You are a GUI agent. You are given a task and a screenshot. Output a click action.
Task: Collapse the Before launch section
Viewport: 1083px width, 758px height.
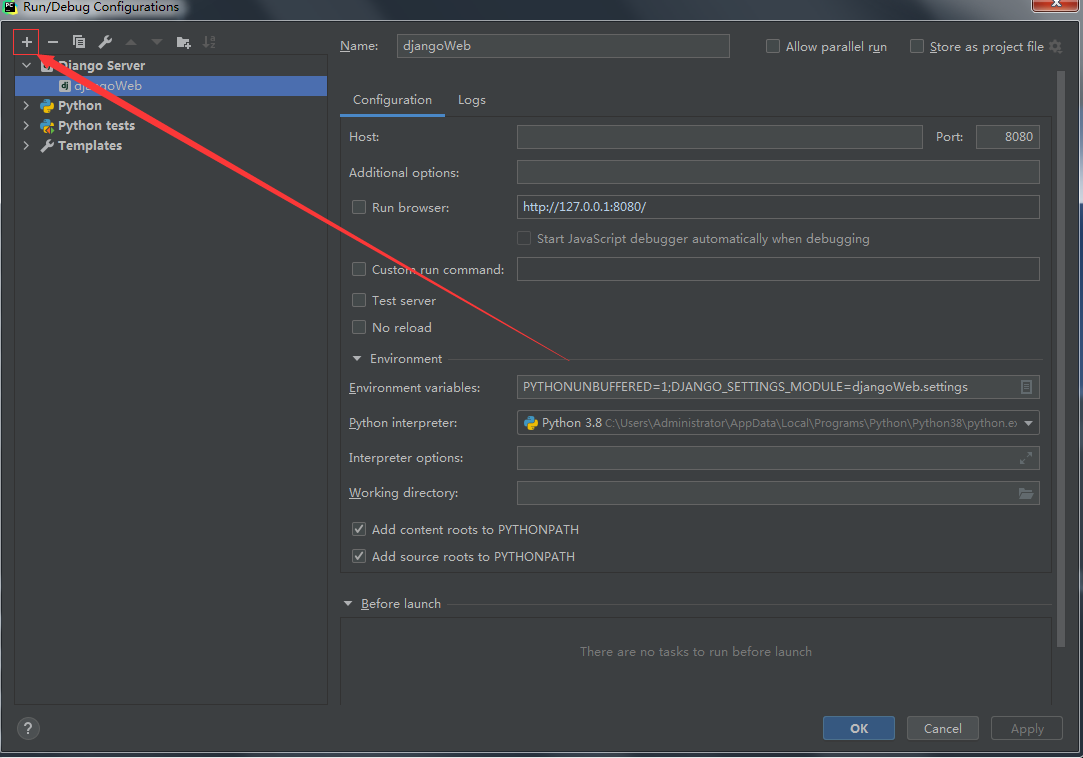point(348,603)
